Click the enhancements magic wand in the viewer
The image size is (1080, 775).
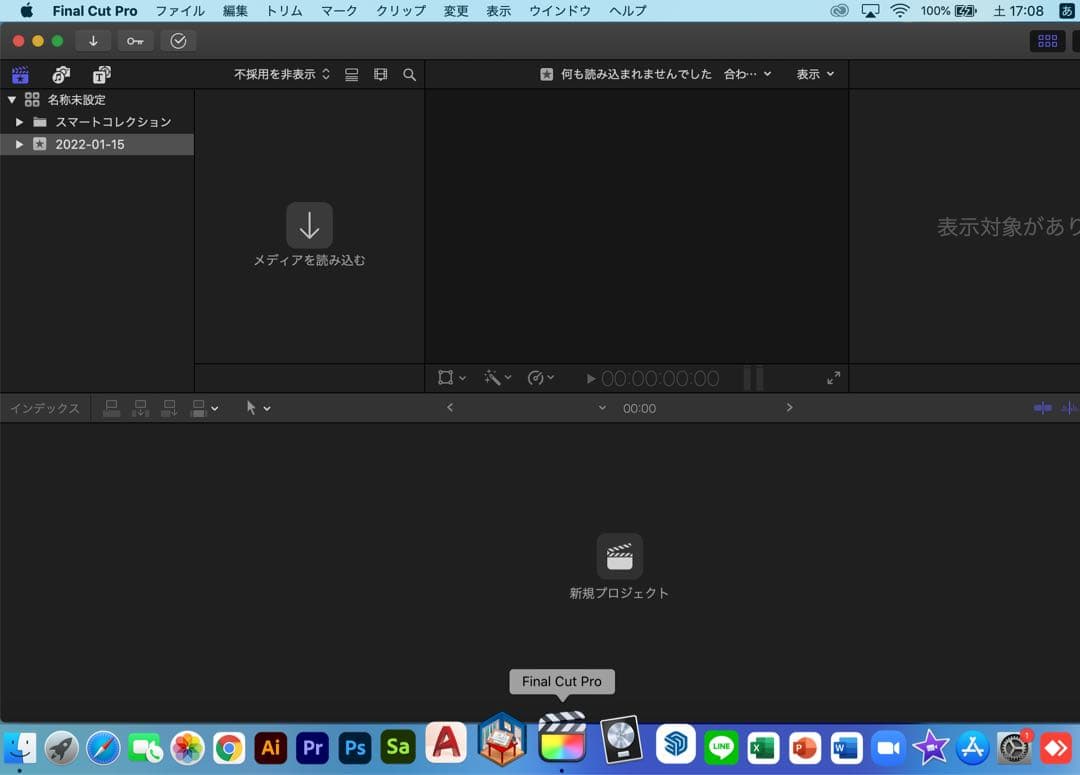pos(495,378)
